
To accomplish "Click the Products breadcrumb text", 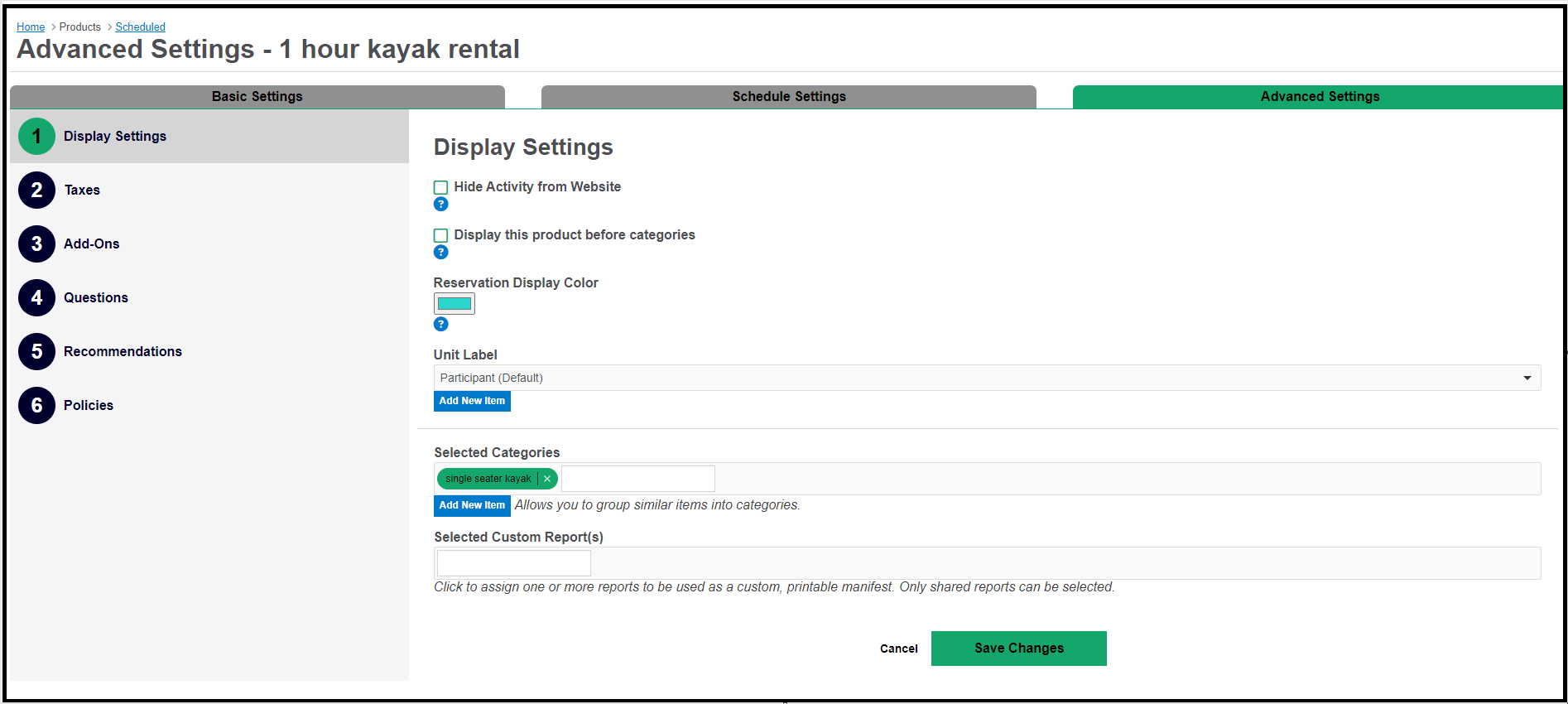I will tap(80, 27).
